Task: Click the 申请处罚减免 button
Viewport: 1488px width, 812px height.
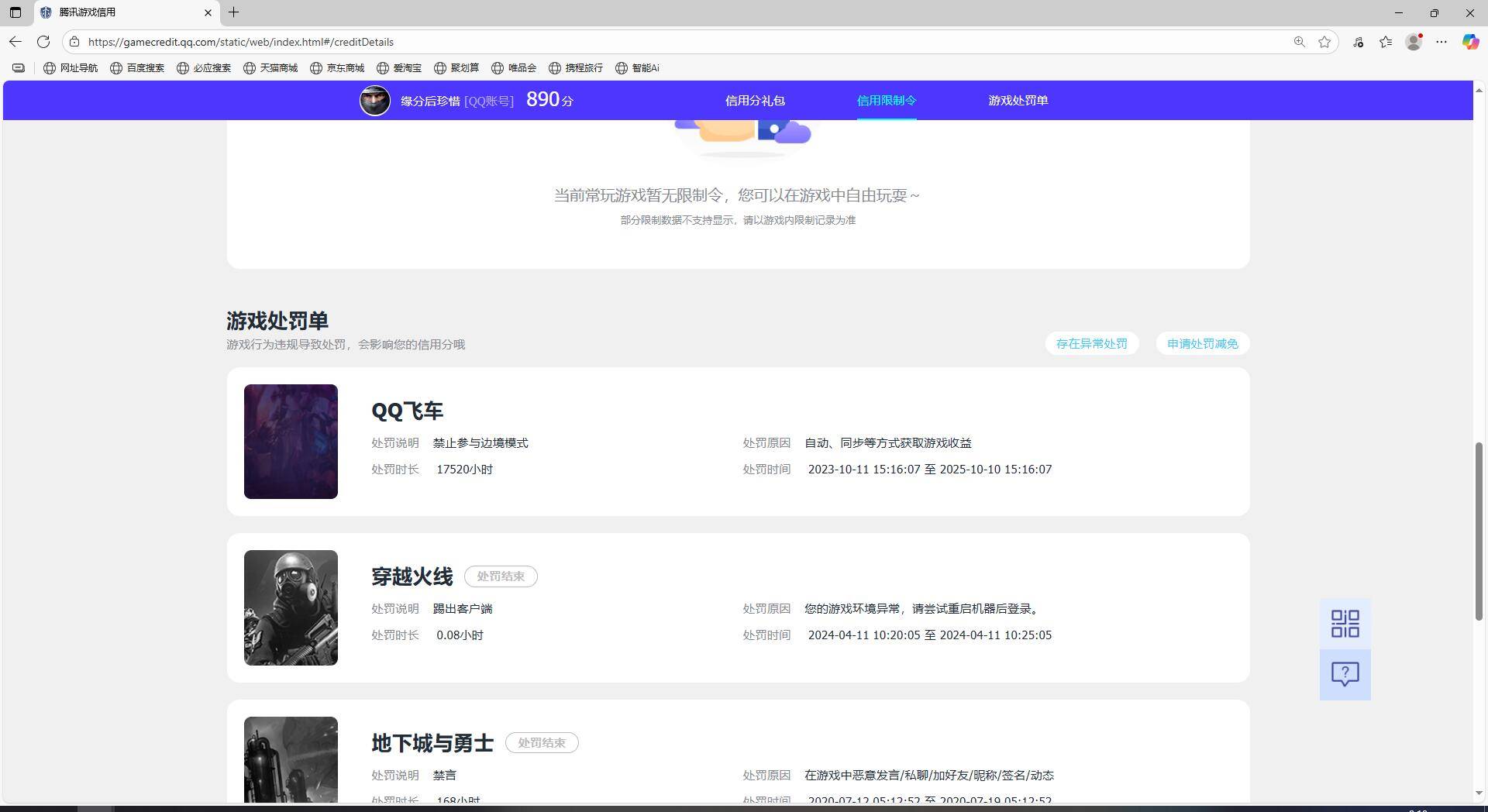Action: (x=1202, y=343)
